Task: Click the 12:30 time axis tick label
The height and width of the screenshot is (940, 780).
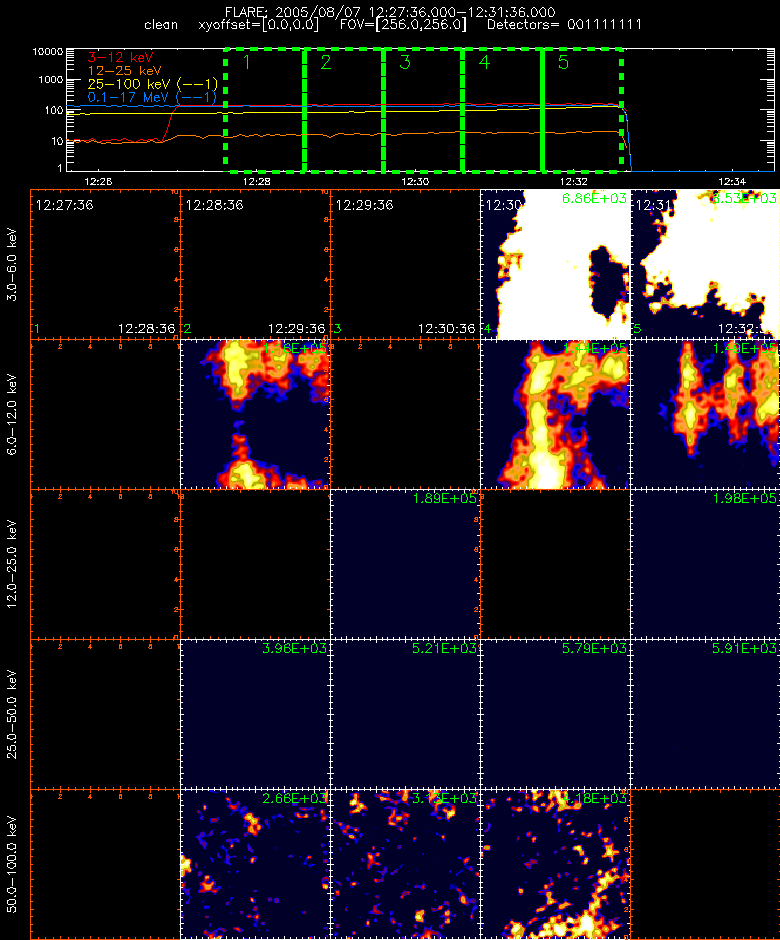Action: 415,181
